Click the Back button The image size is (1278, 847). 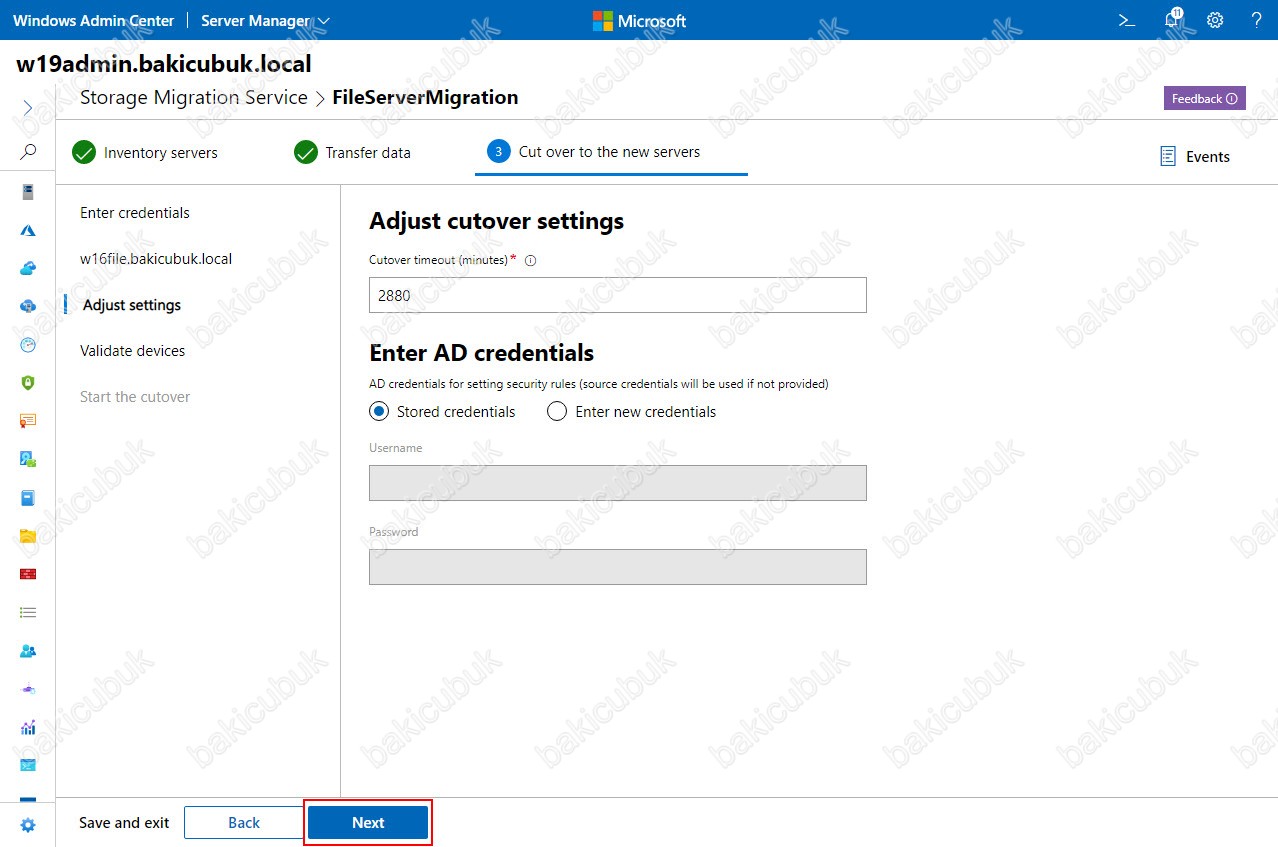[x=244, y=822]
